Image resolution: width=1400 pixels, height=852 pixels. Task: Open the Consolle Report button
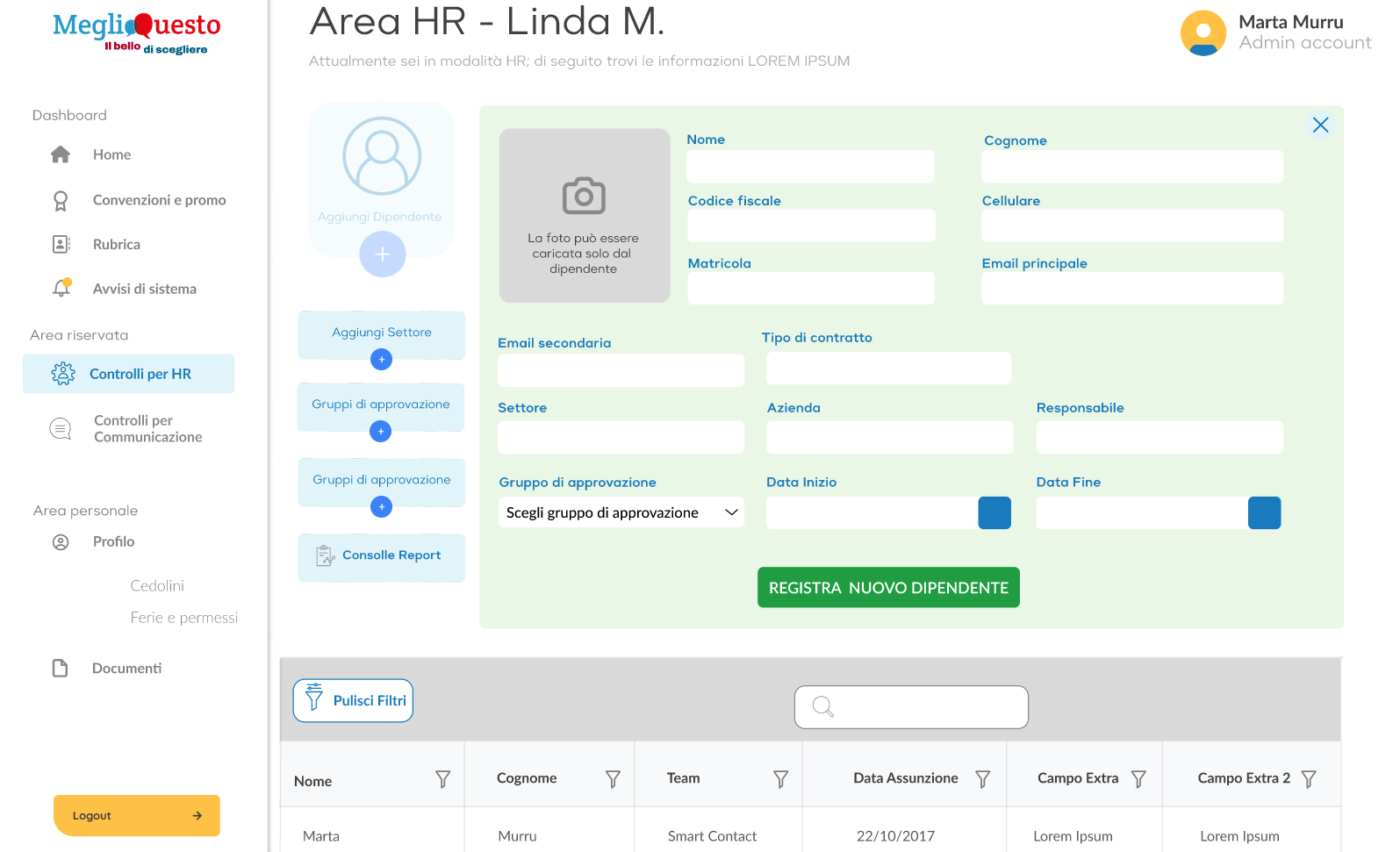pyautogui.click(x=381, y=556)
